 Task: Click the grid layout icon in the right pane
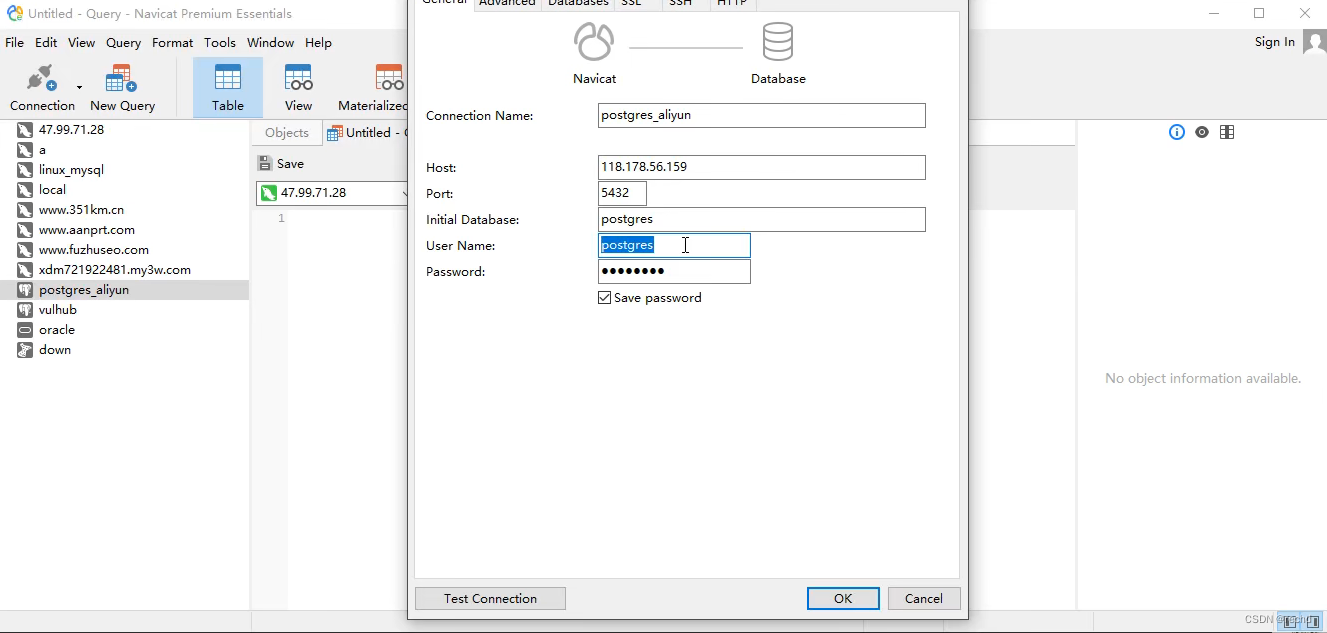point(1227,132)
